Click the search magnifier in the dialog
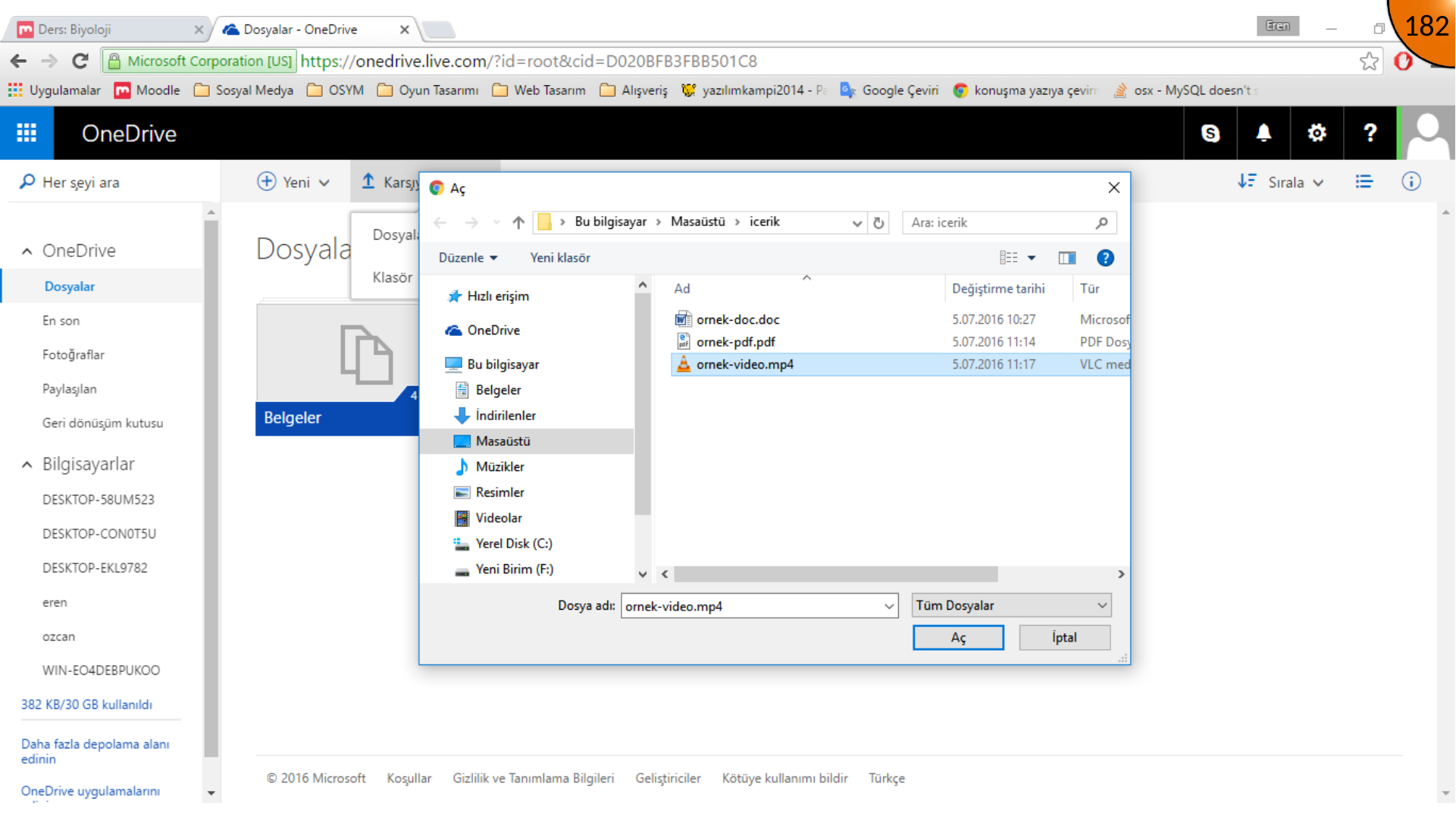 point(1101,223)
